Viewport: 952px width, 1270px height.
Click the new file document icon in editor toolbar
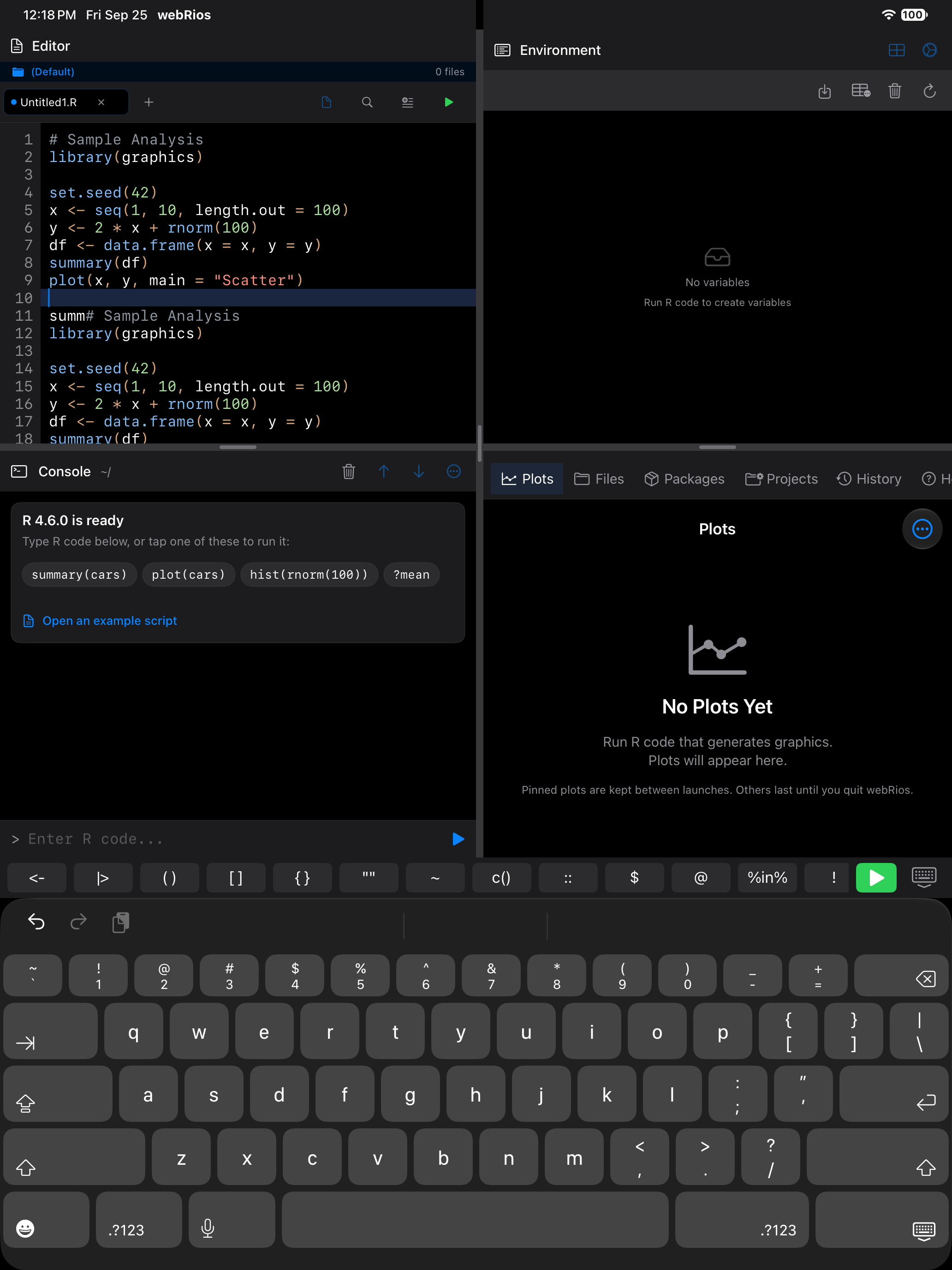click(327, 102)
